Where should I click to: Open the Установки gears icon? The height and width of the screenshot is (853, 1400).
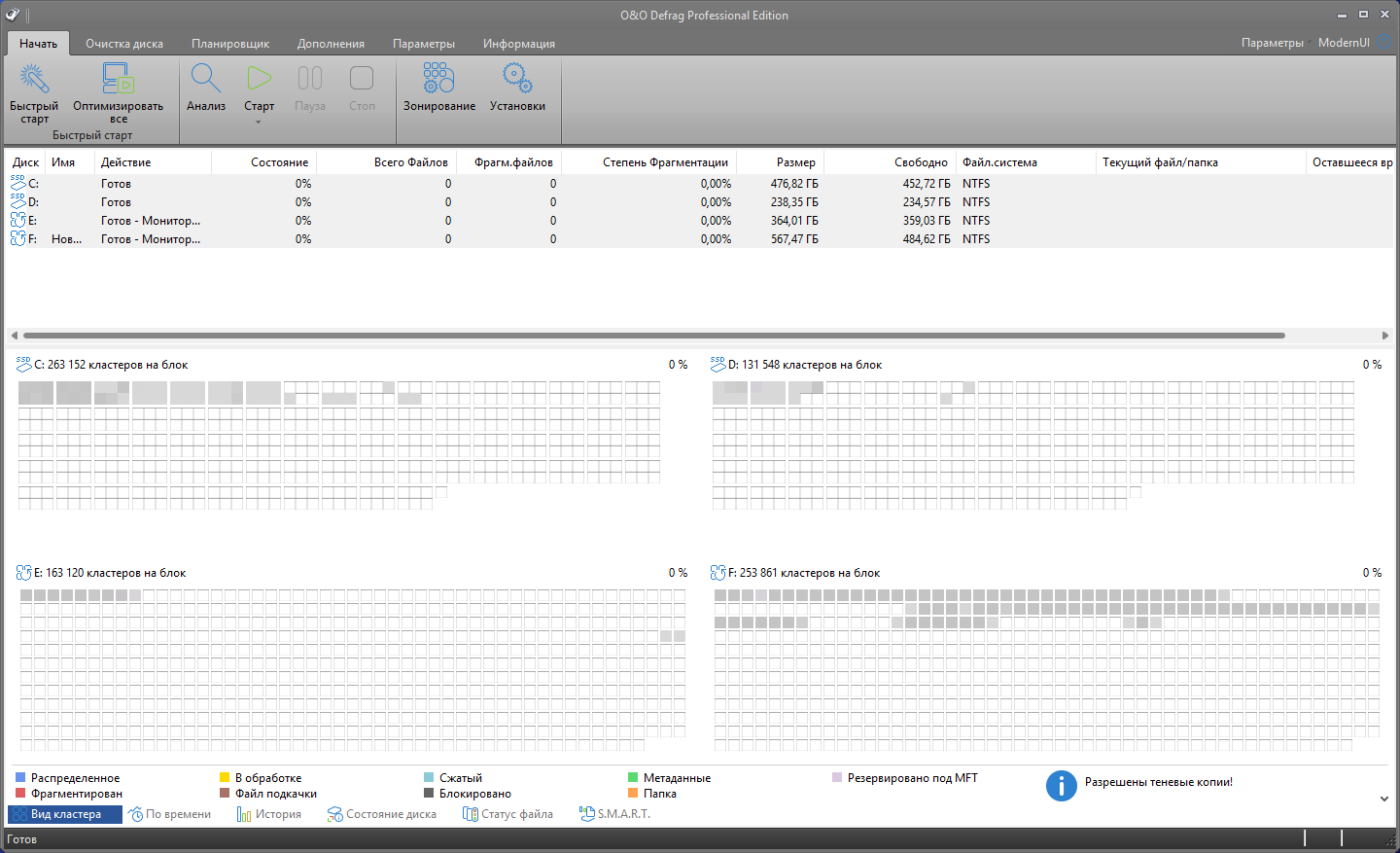point(517,80)
